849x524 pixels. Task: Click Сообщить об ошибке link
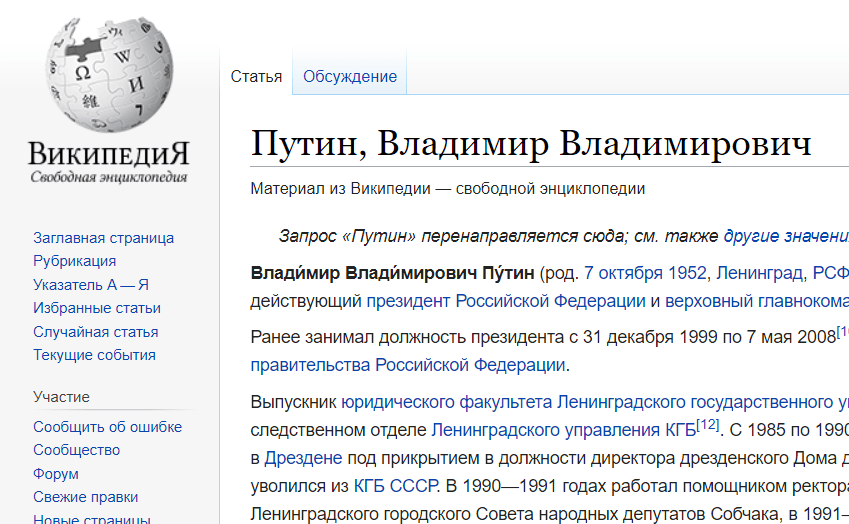(x=108, y=427)
